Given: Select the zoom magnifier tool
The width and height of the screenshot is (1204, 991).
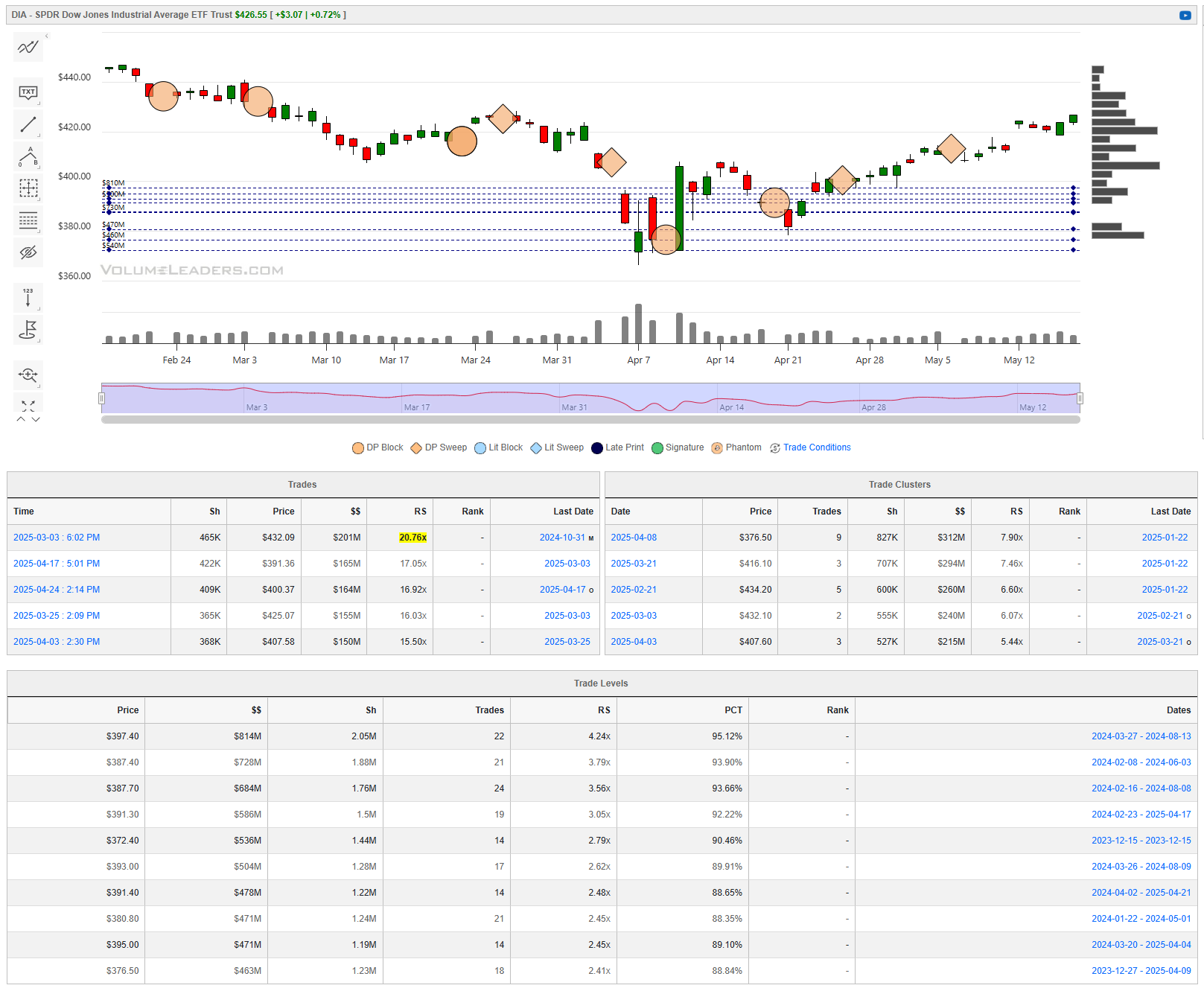Looking at the screenshot, I should click(28, 375).
